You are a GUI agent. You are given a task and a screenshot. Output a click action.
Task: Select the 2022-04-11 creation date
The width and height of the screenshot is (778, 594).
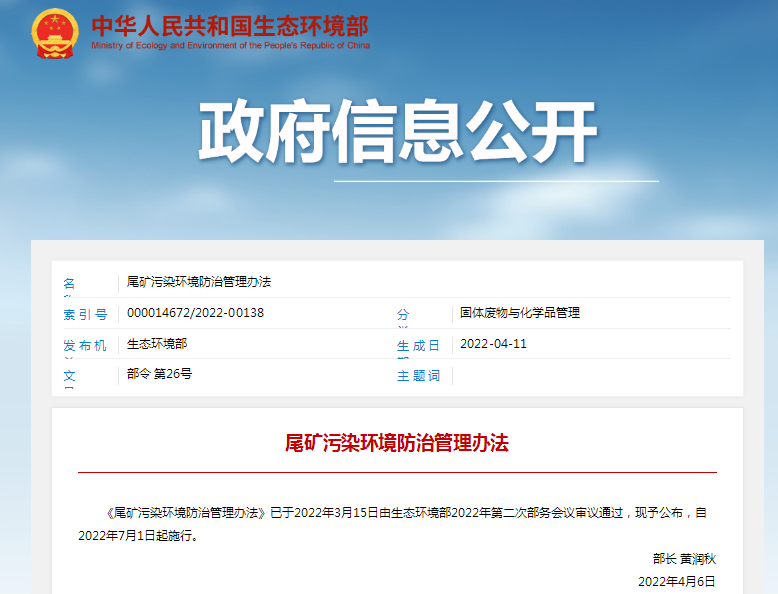493,344
